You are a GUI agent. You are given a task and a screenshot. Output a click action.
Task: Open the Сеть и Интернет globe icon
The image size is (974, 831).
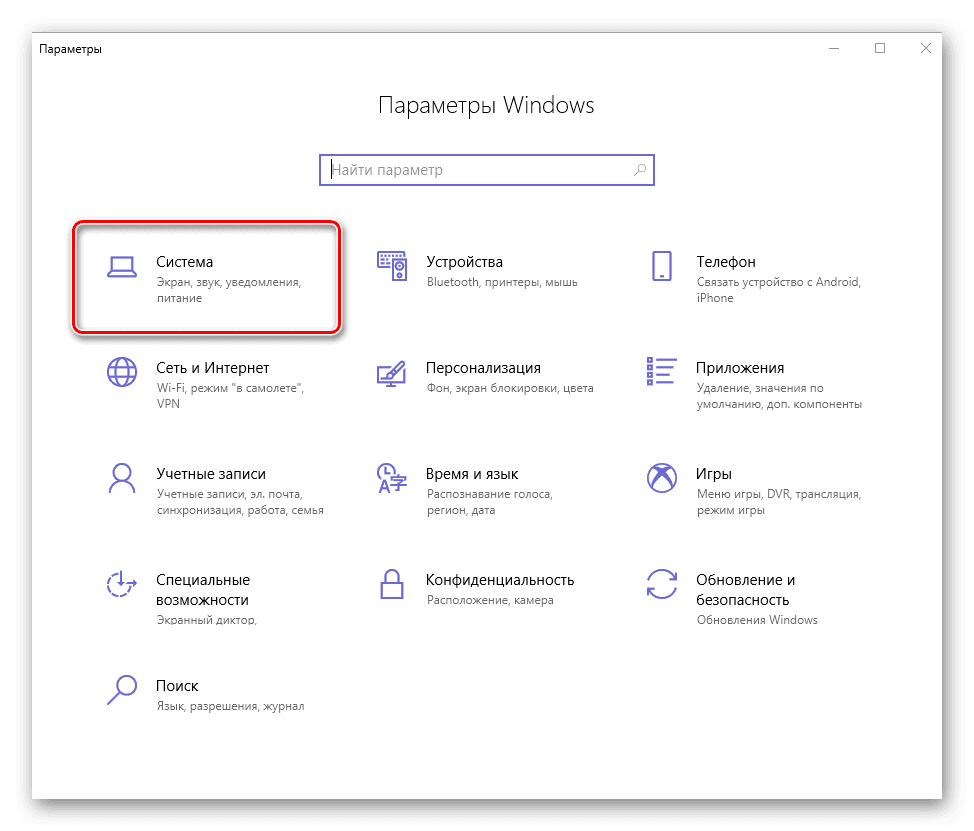[122, 372]
